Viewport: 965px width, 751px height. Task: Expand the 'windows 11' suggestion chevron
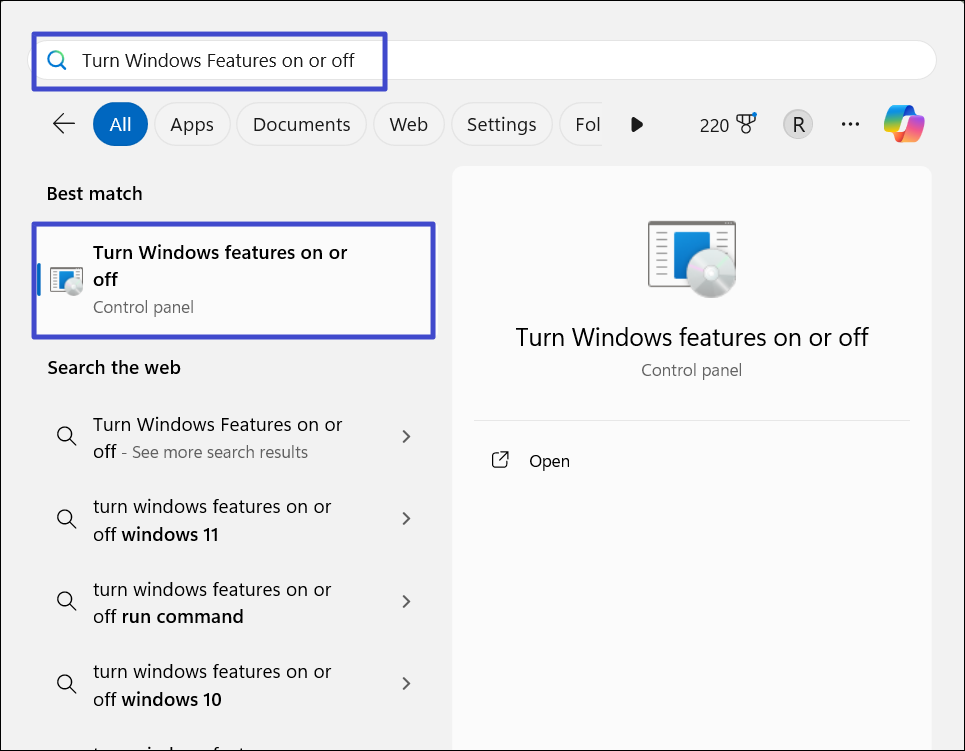[x=406, y=519]
